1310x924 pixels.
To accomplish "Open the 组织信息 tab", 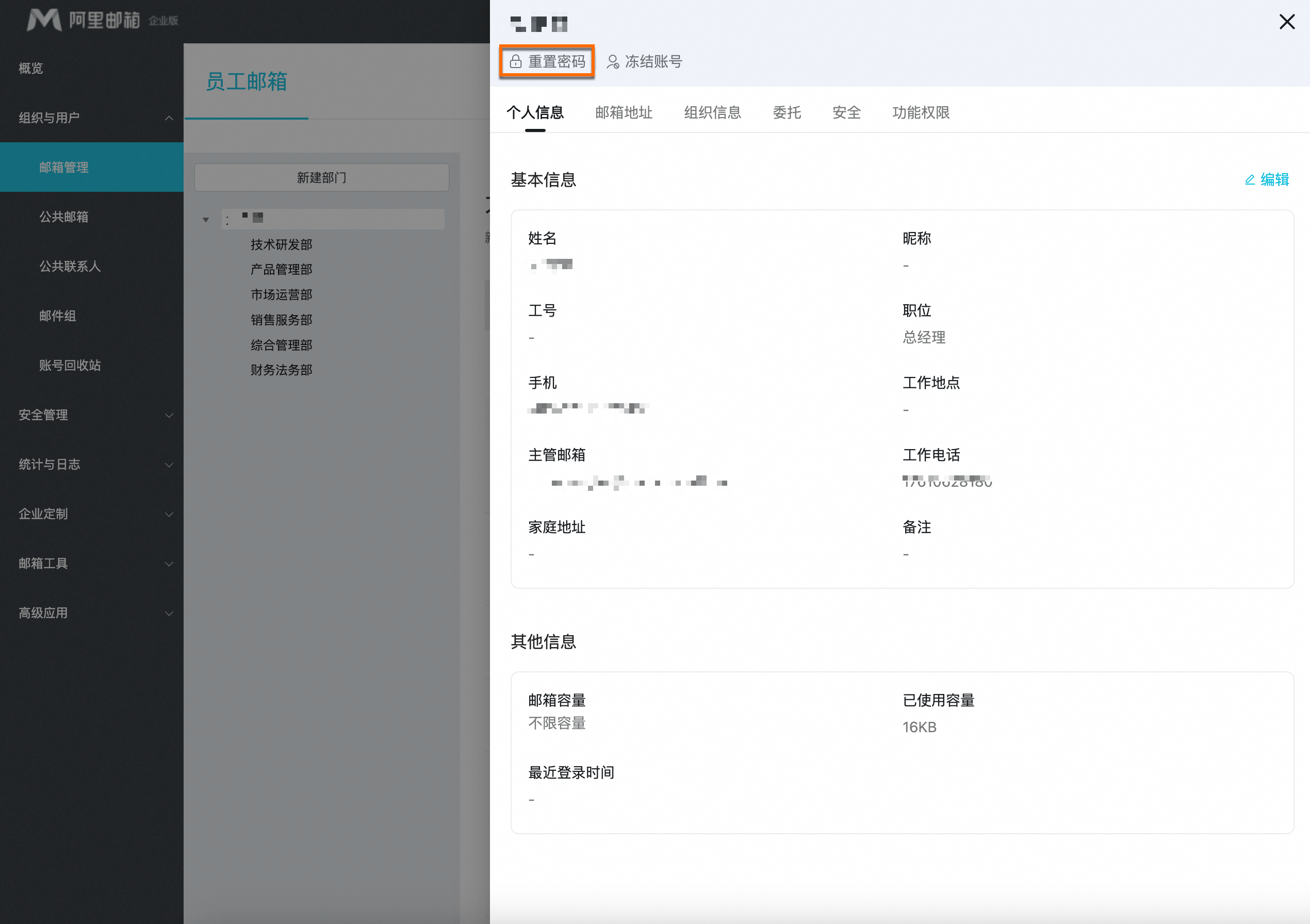I will (x=712, y=112).
